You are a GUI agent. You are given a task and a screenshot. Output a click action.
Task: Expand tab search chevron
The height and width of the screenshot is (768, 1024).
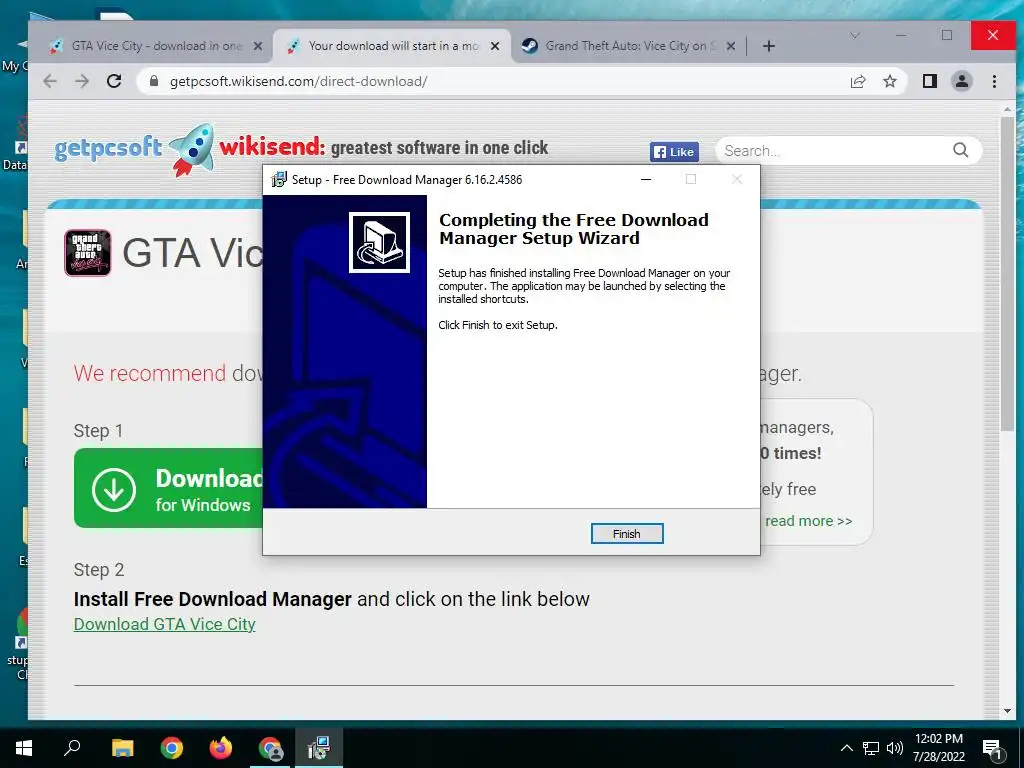tap(854, 35)
